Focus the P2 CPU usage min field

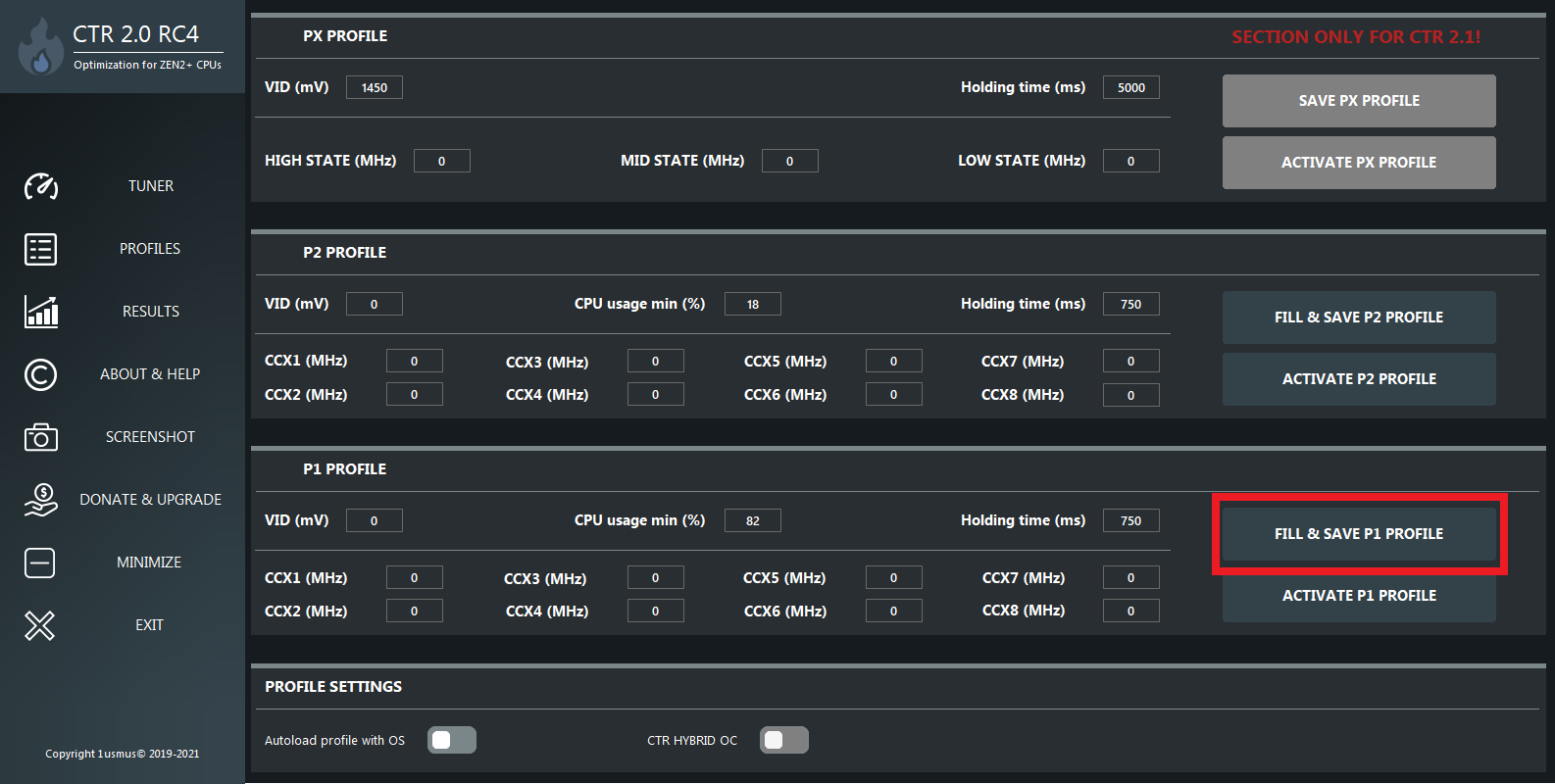[752, 305]
